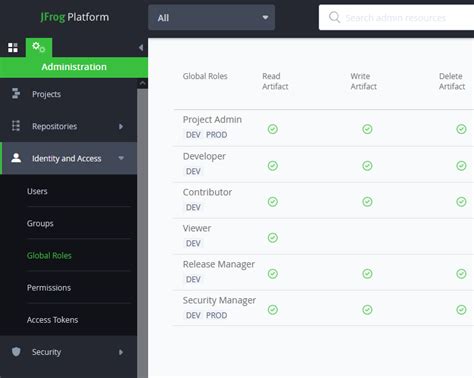Toggle Delete Artifact check for Release Manager

[461, 274]
